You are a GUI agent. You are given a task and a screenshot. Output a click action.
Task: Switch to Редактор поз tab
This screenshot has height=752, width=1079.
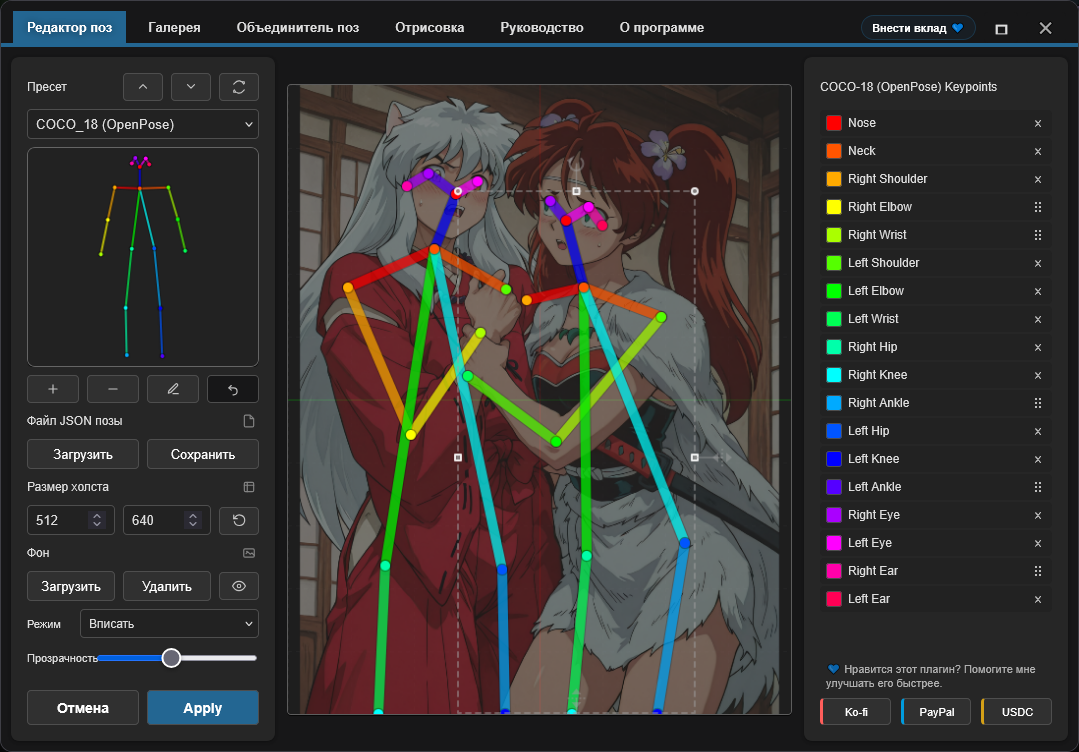70,28
